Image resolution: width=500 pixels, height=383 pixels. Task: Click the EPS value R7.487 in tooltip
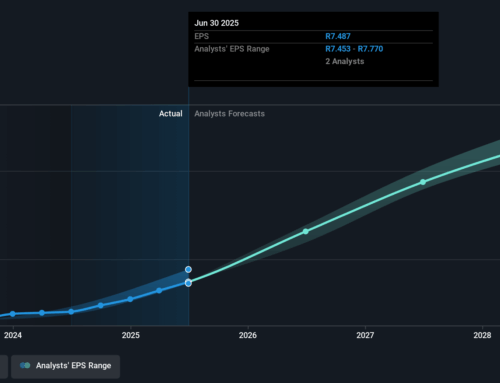338,36
